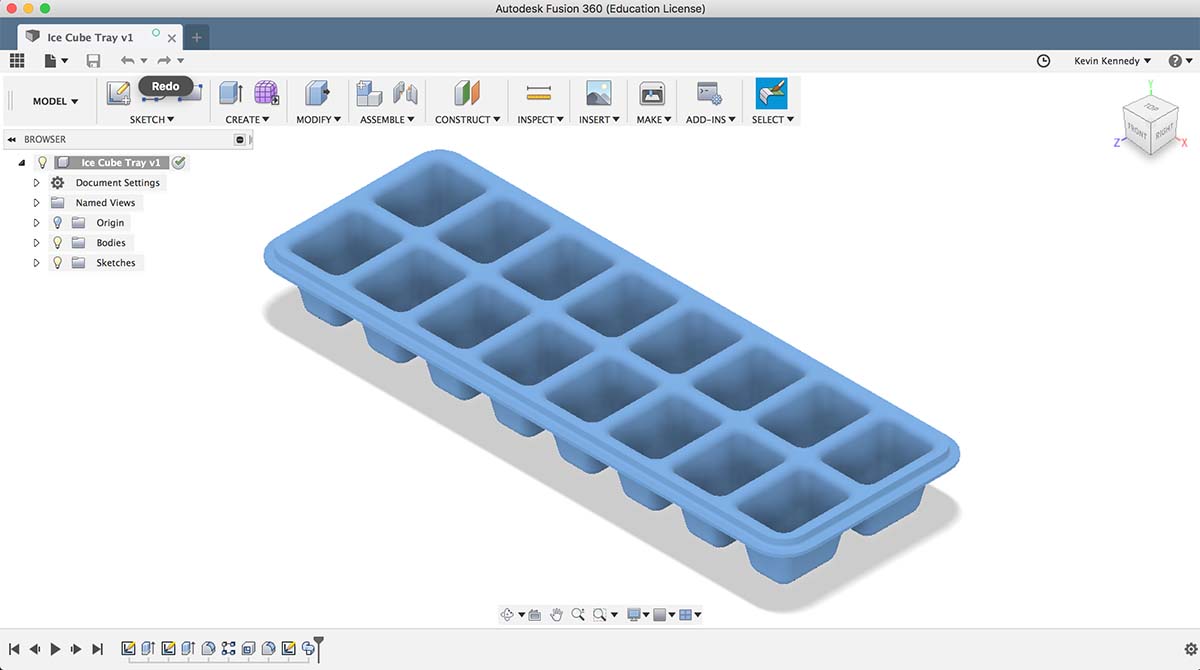This screenshot has width=1200, height=670.
Task: Start a new sketch with Create Sketch icon
Action: 119,94
